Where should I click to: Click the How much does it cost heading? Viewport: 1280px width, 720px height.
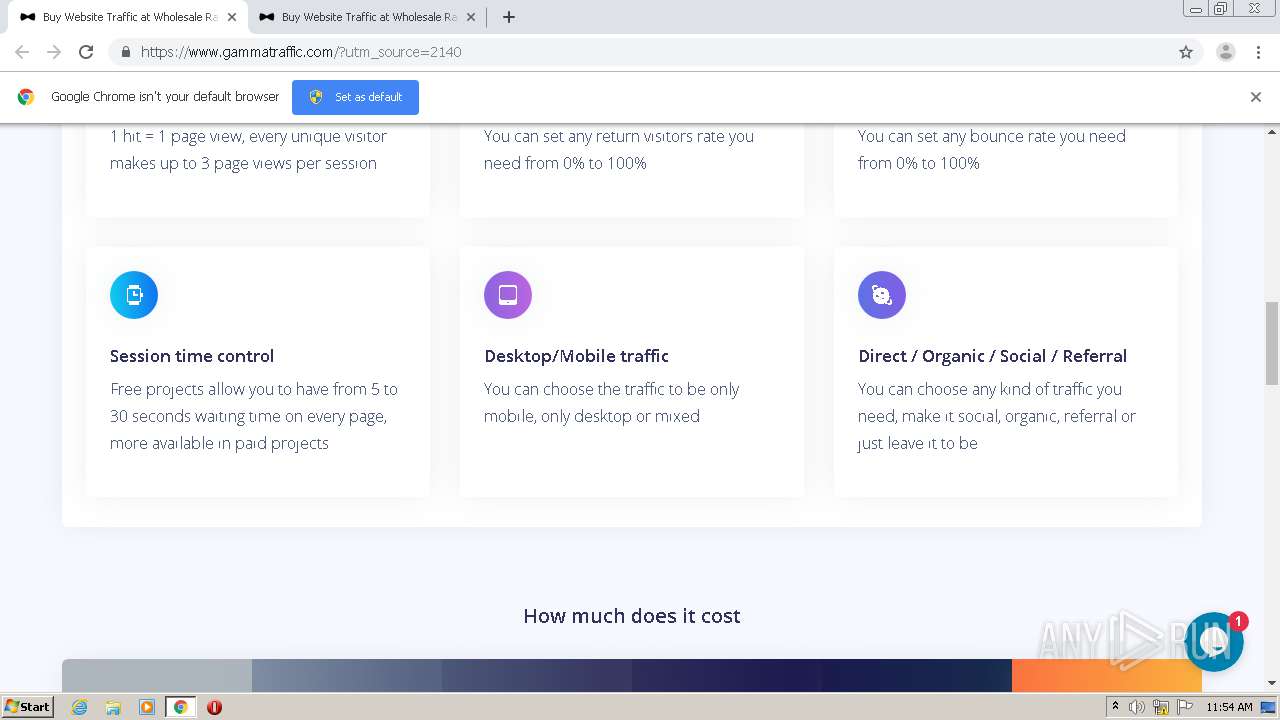click(x=632, y=616)
